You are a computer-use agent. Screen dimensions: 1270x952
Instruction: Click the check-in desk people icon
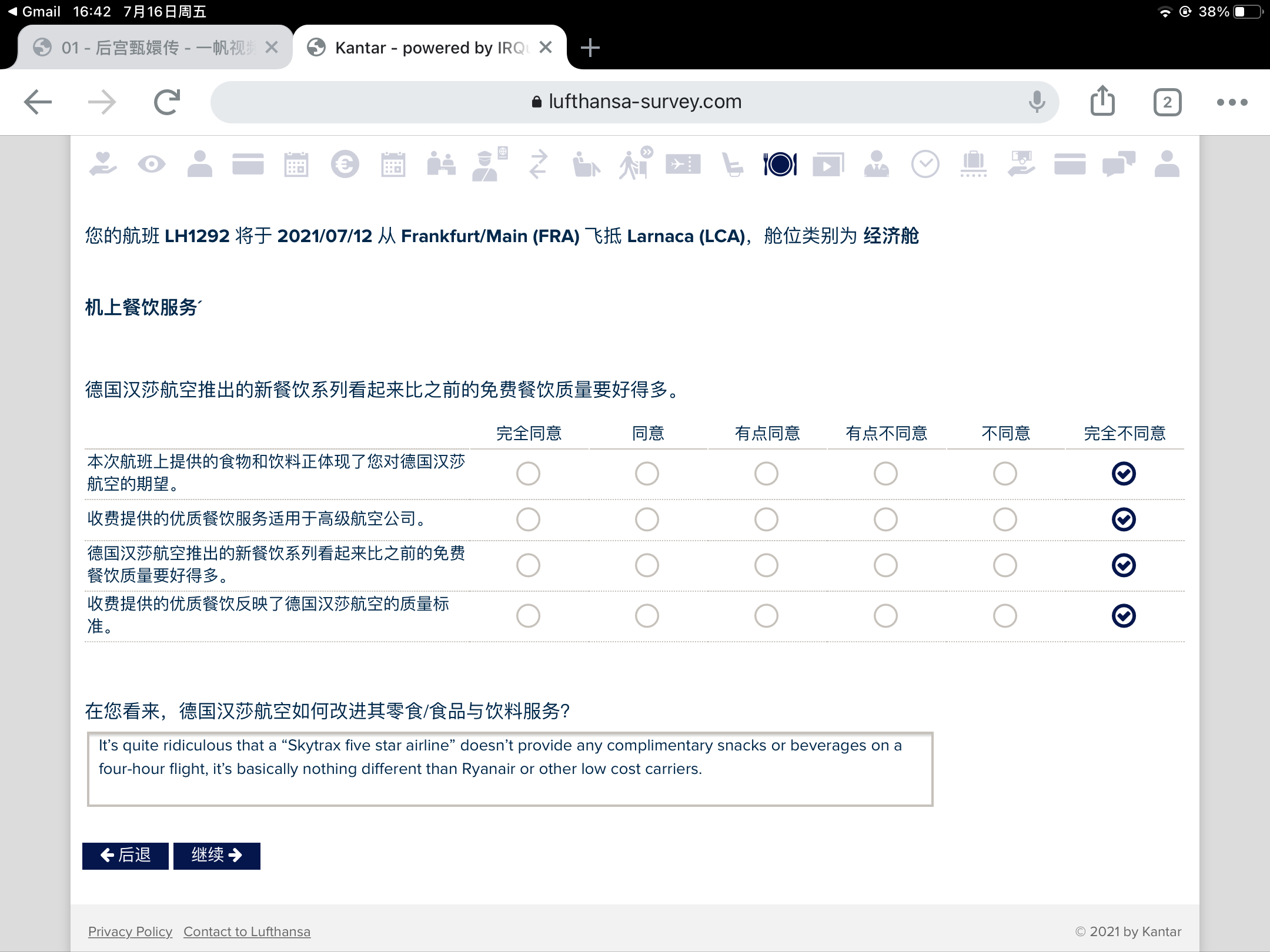click(x=442, y=164)
